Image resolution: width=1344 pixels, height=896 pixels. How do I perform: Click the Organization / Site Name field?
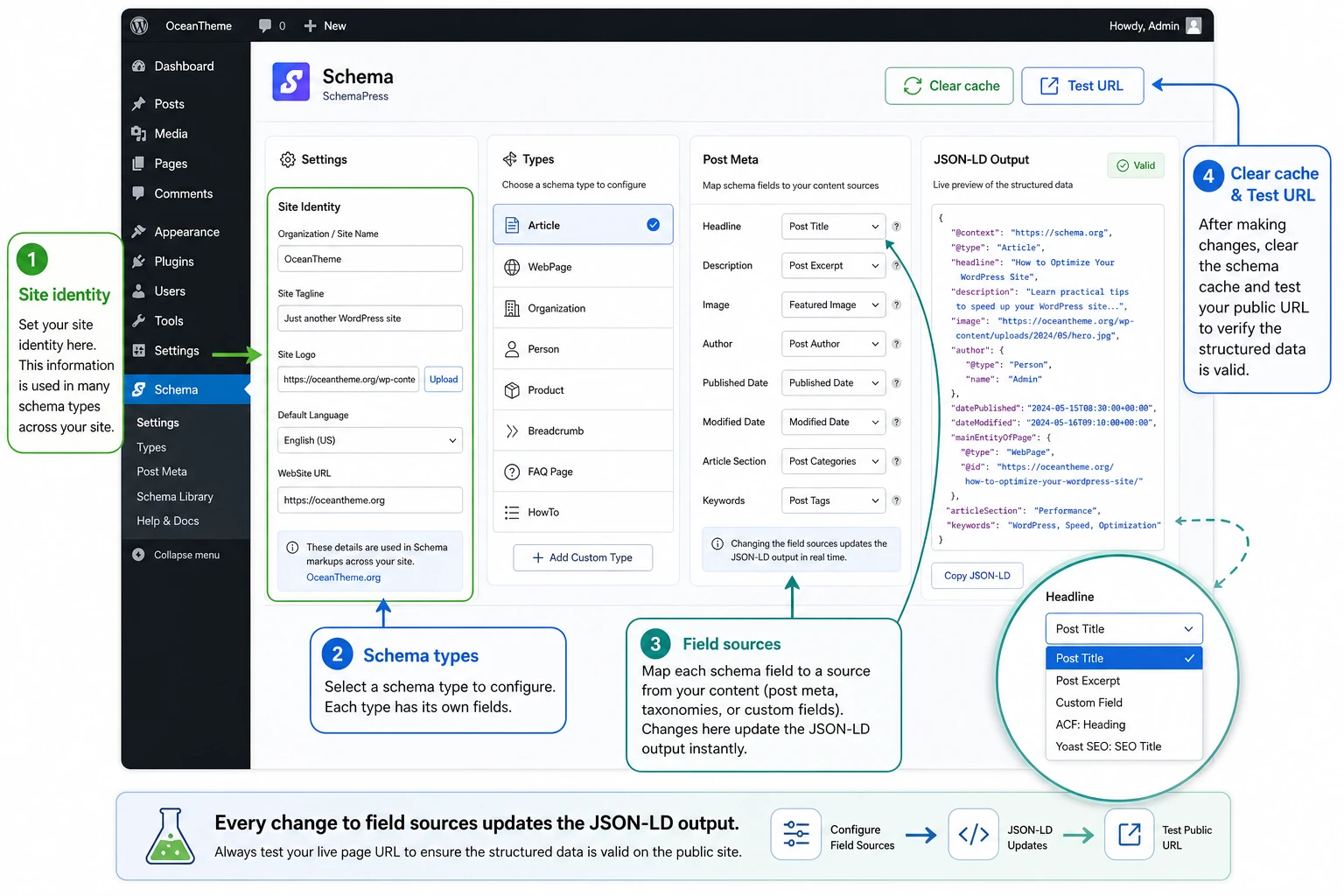[370, 259]
